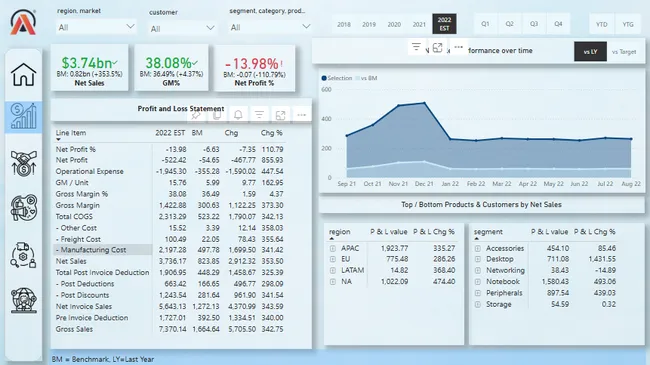Viewport: 650px width, 365px height.
Task: Expand the Accessories segment row
Action: point(478,248)
